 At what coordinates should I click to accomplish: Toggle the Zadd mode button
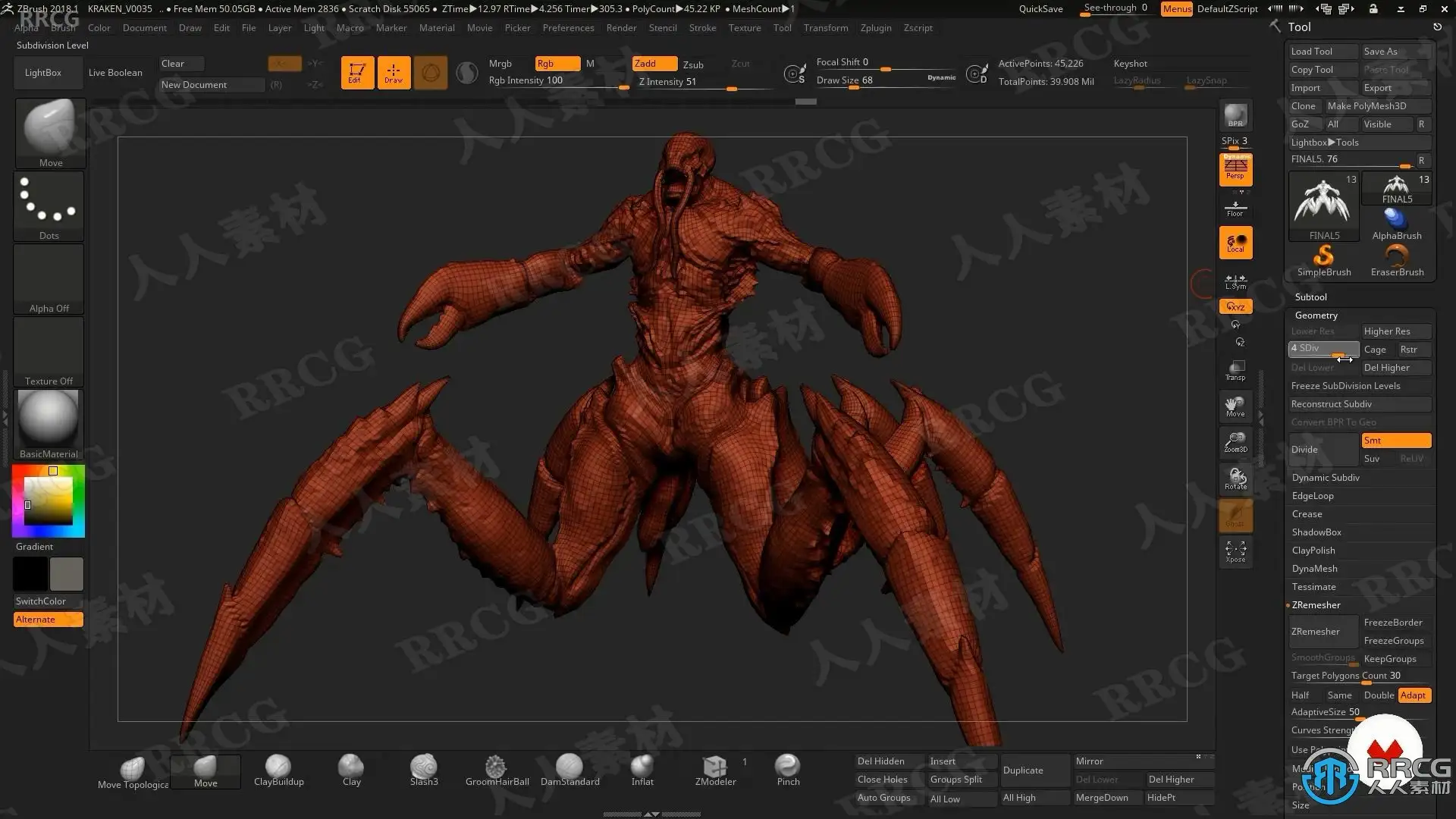tap(654, 64)
